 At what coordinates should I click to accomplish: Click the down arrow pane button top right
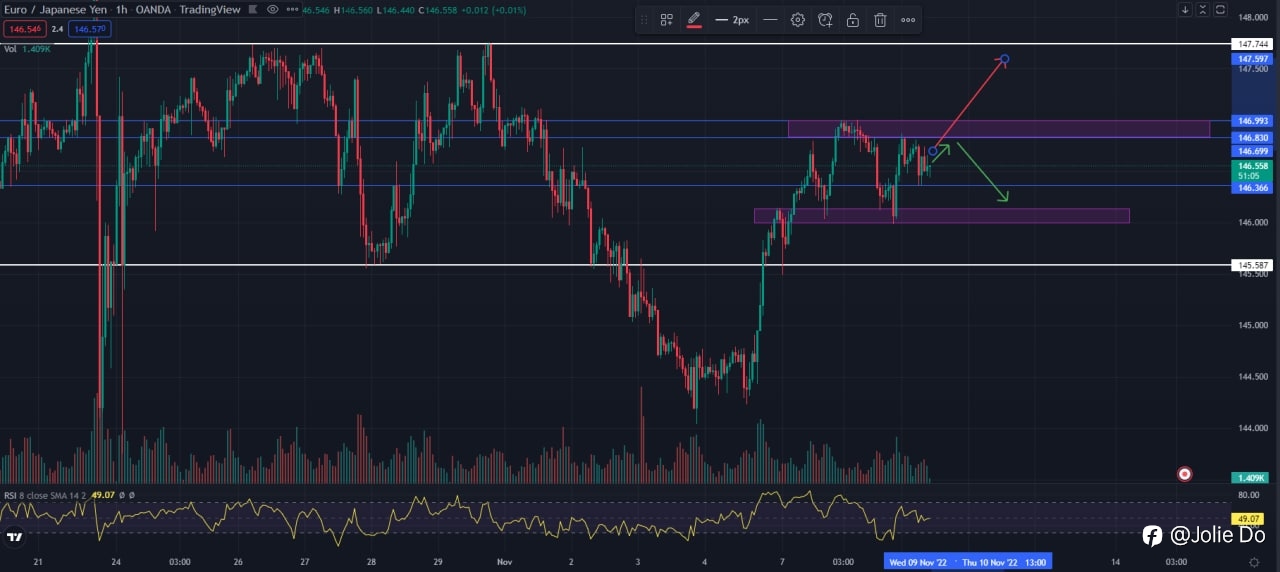pos(1185,9)
